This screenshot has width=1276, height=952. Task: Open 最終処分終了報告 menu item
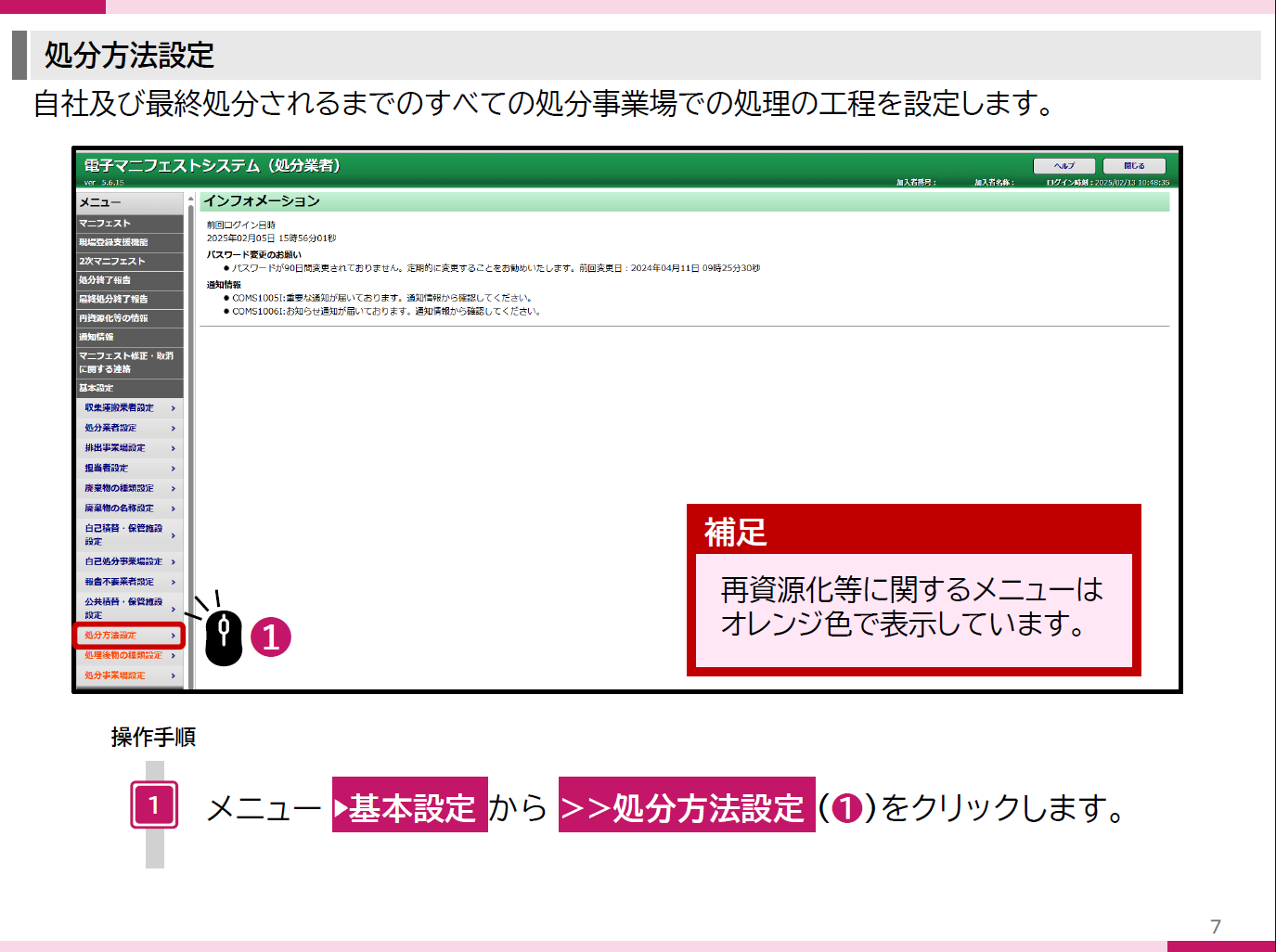point(130,300)
